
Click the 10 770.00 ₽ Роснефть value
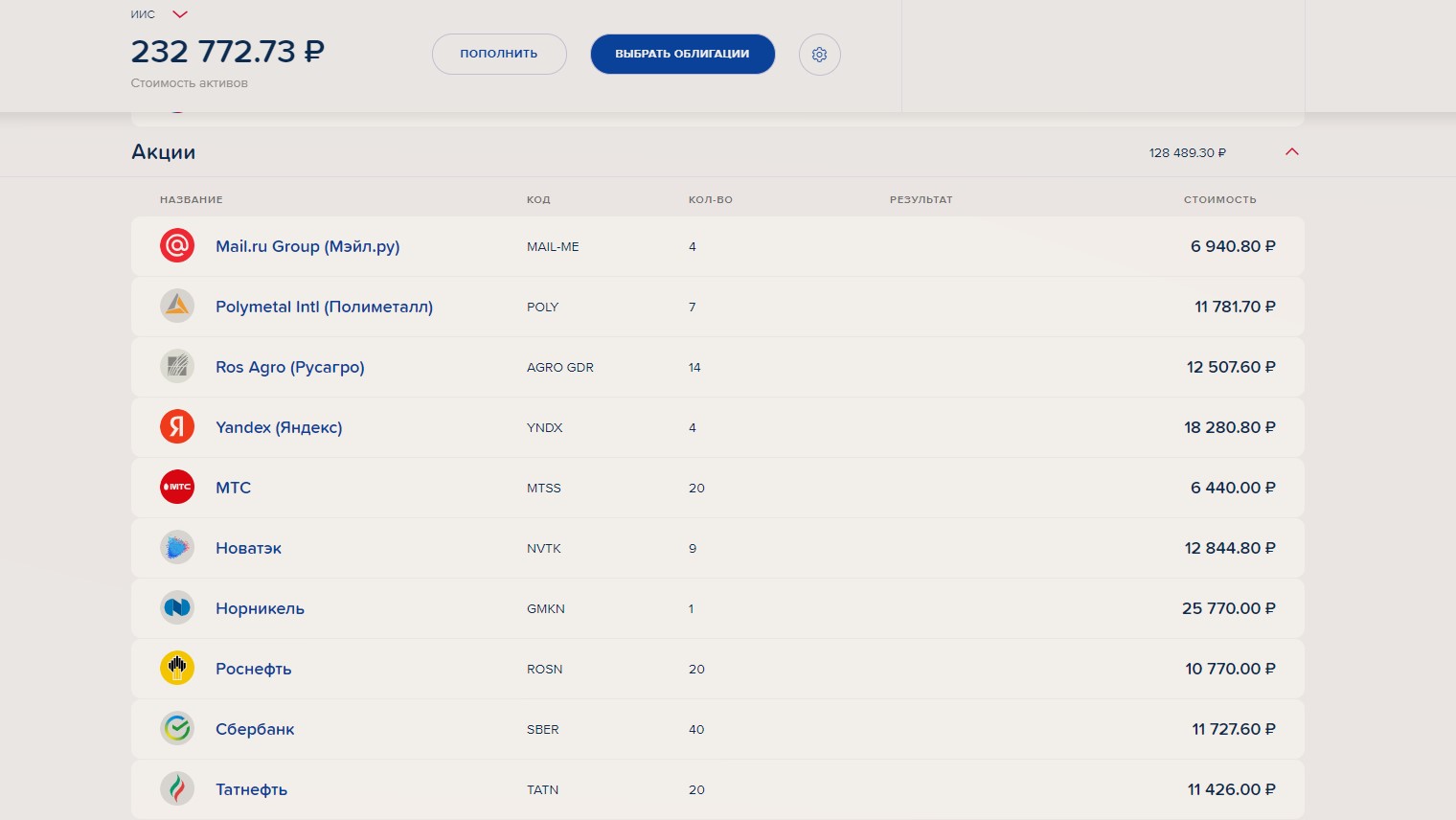pyautogui.click(x=1230, y=669)
